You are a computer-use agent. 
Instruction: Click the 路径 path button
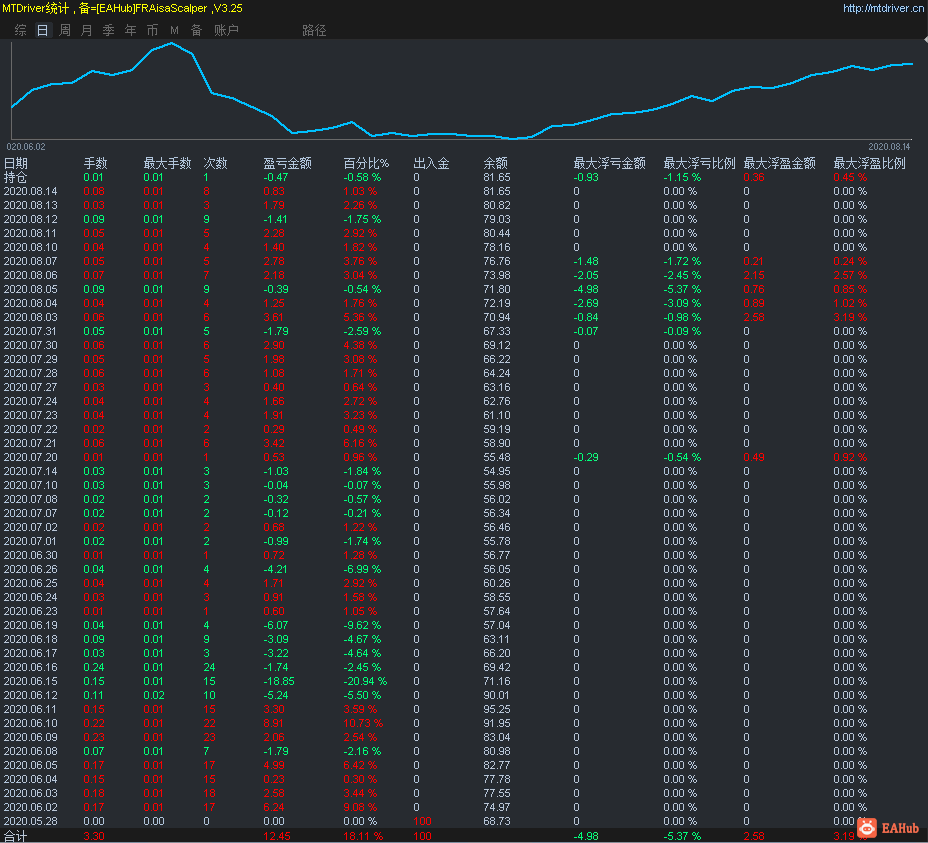click(314, 31)
